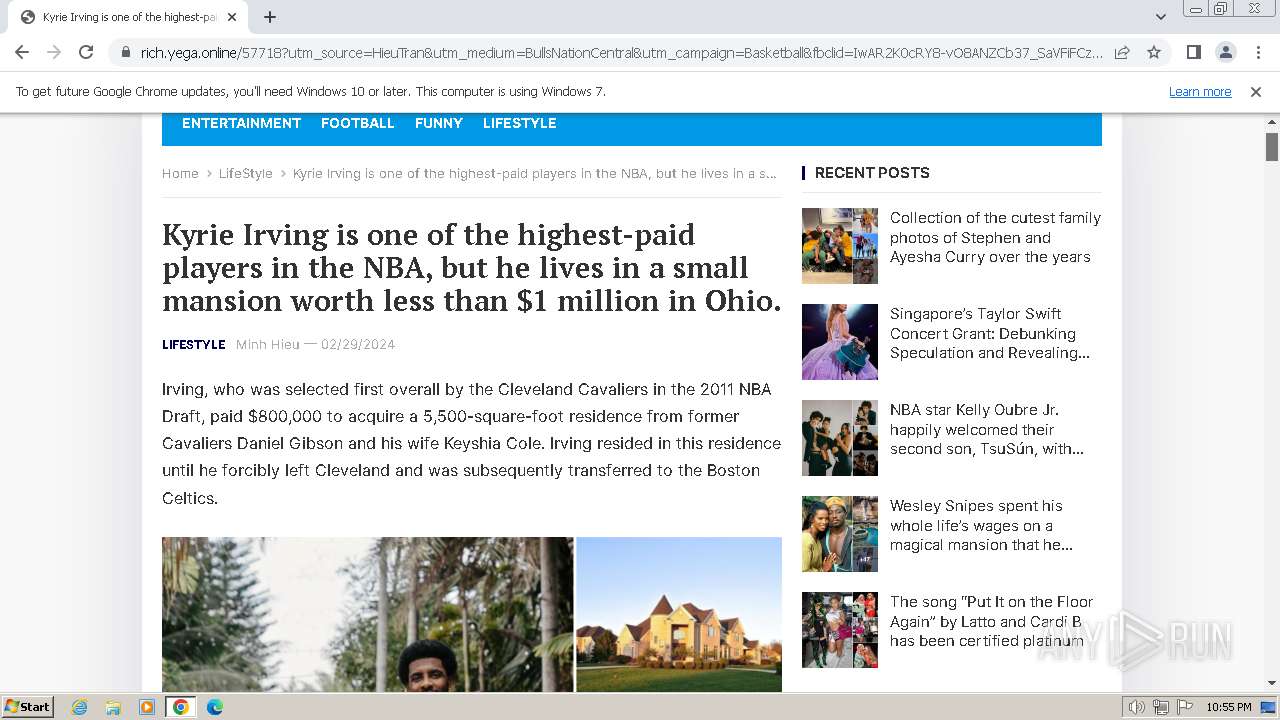Bookmark this tab with the star icon
1280x720 pixels.
pos(1154,52)
